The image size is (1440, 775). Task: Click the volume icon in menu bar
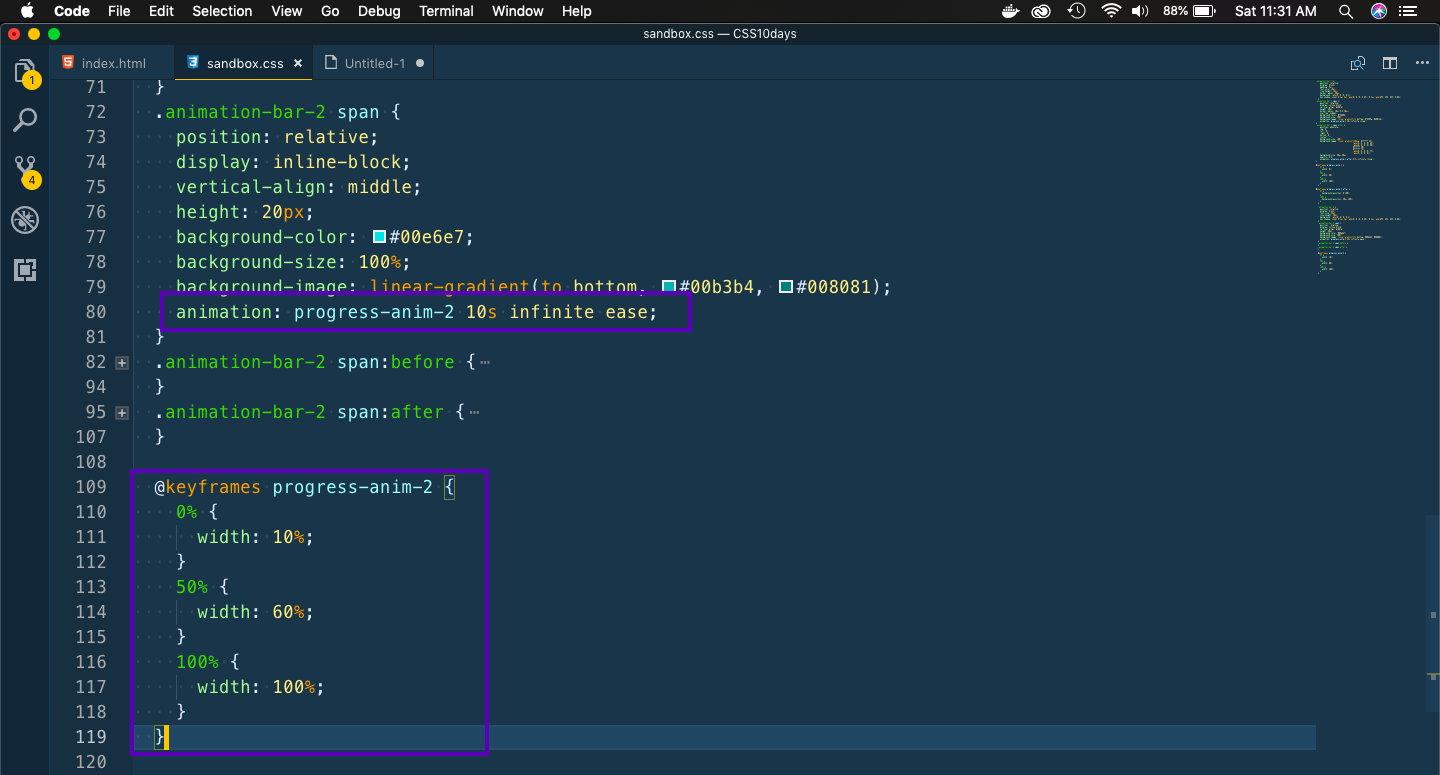click(x=1140, y=11)
